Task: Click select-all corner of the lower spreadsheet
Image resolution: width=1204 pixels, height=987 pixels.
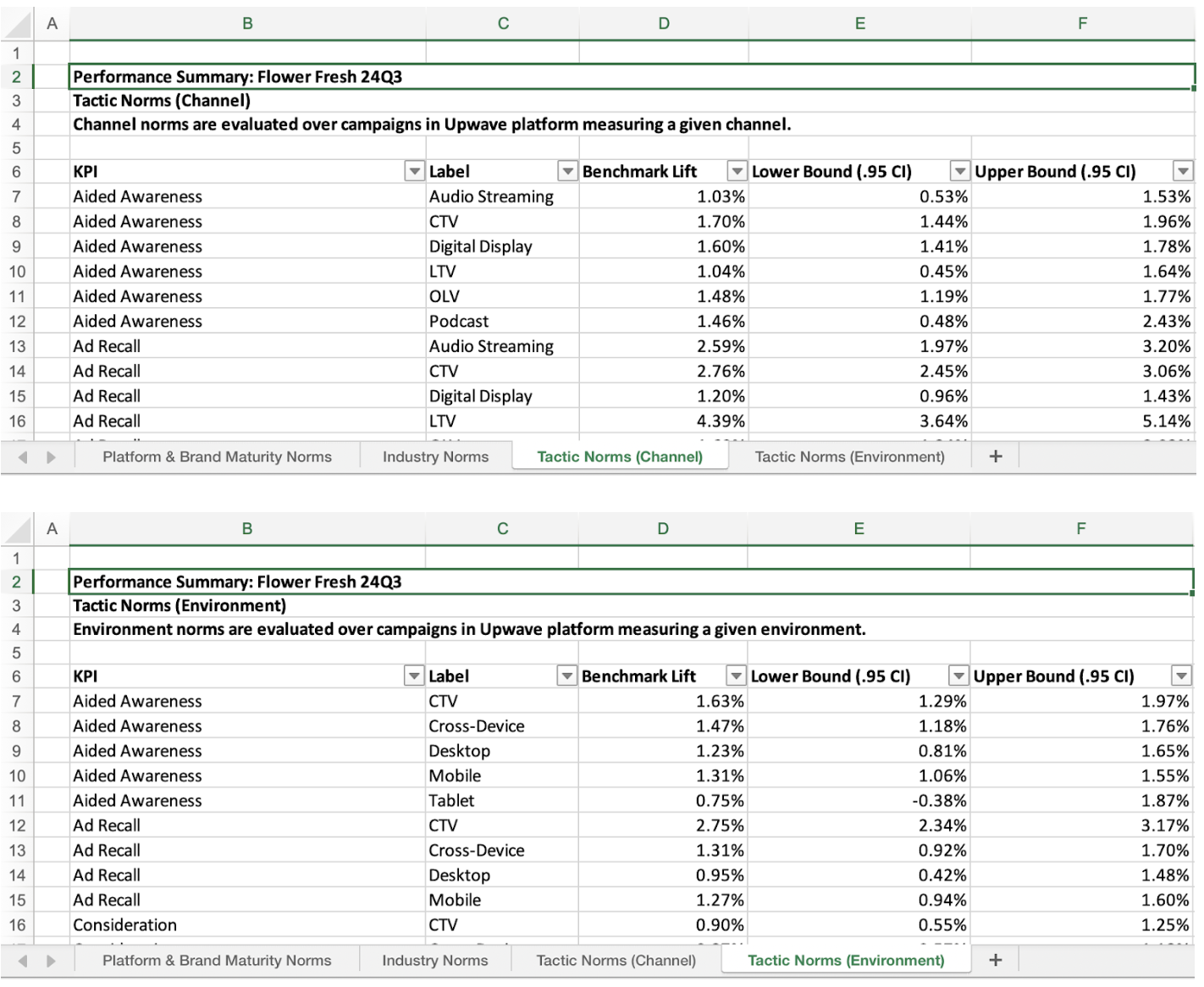Action: [18, 530]
